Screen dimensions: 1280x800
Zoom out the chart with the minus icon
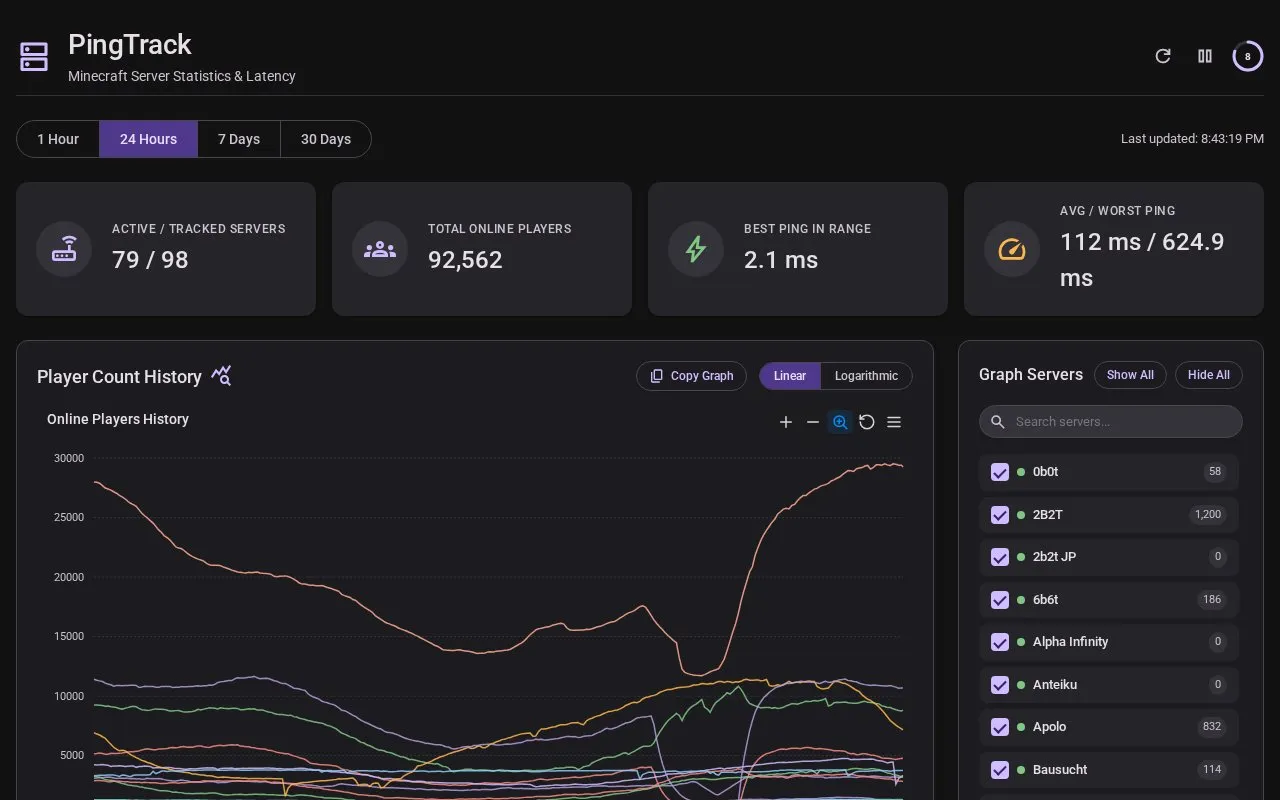tap(813, 422)
